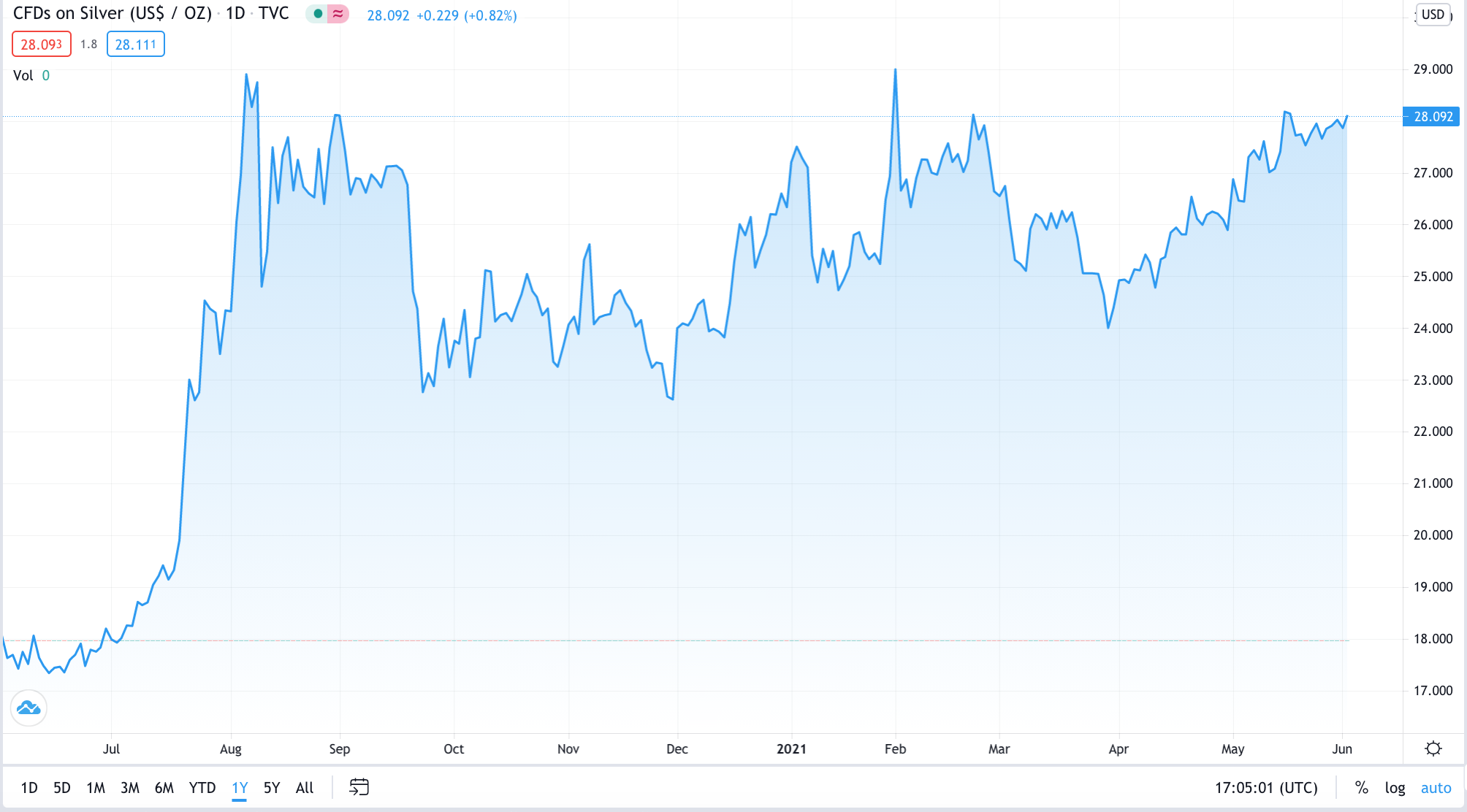Switch to 6M time range
Image resolution: width=1467 pixels, height=812 pixels.
164,787
